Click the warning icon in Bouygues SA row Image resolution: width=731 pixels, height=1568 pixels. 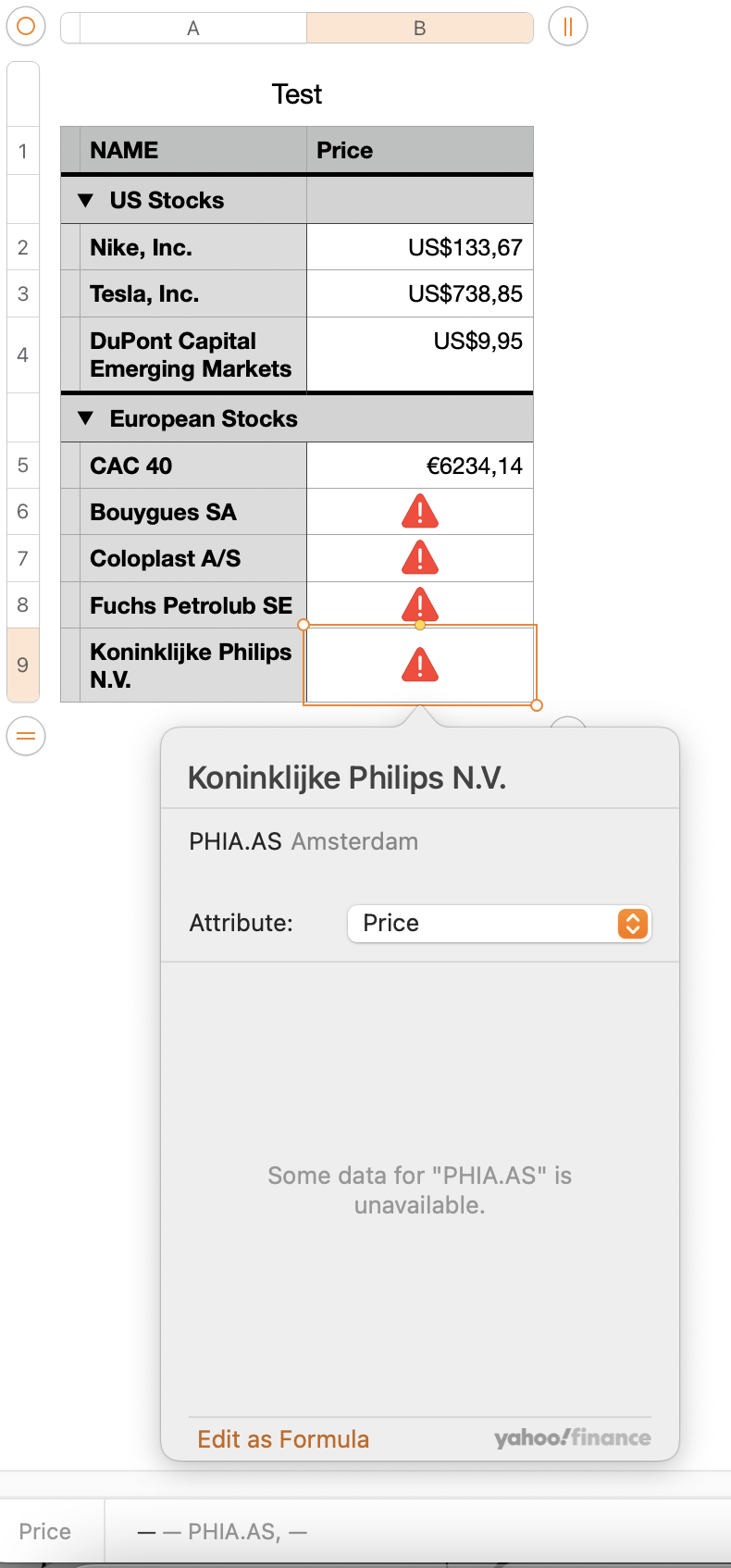point(419,511)
